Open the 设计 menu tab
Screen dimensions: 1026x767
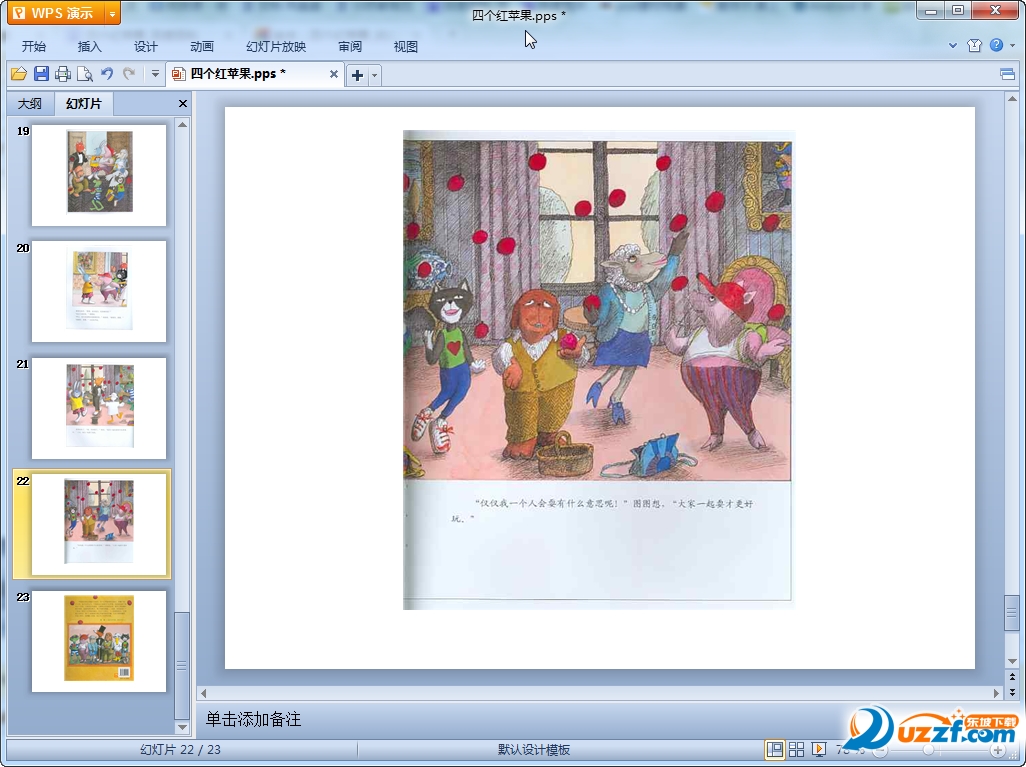pos(145,46)
